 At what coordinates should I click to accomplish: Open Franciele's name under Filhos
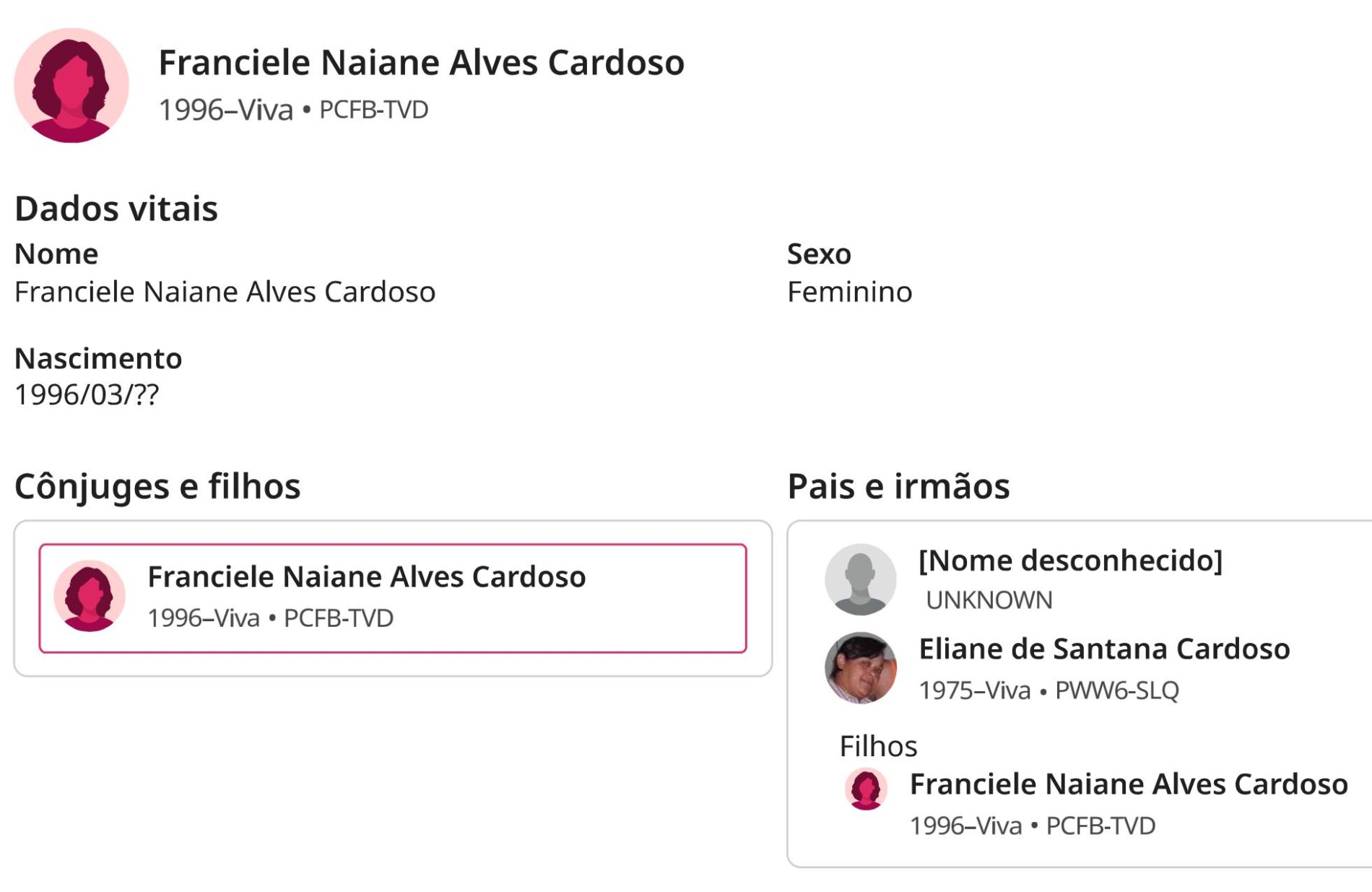(1128, 784)
